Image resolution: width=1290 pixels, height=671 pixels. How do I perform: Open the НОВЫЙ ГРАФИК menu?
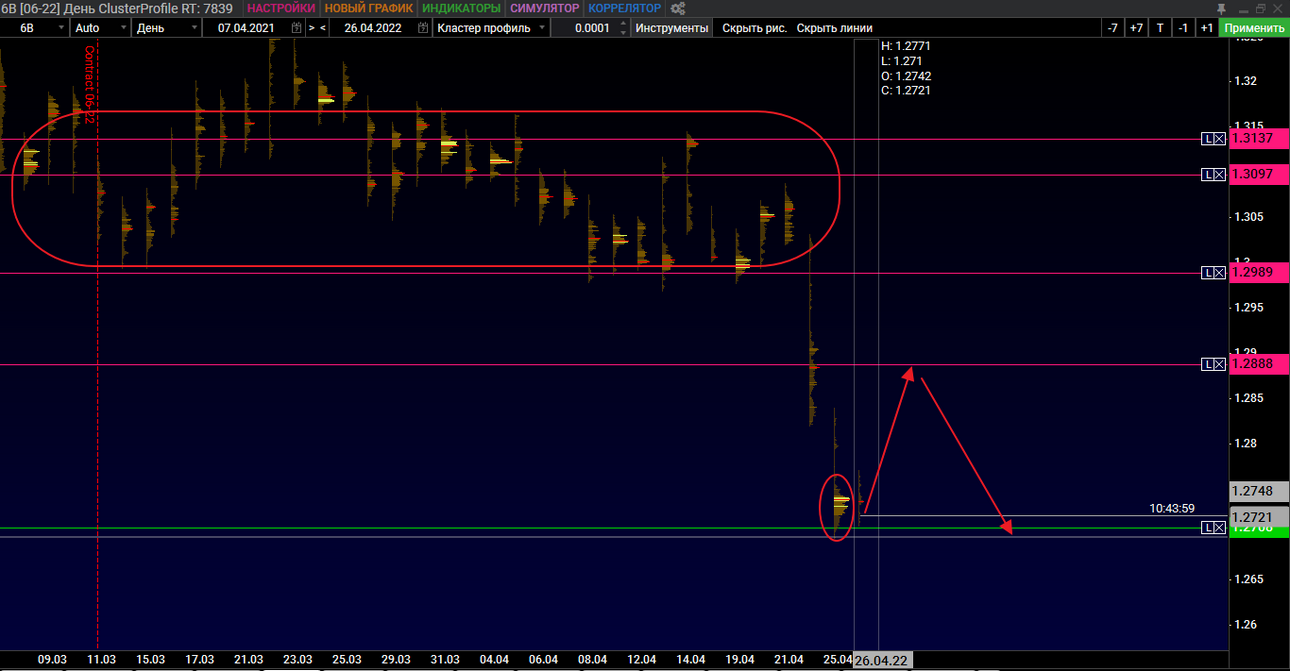[369, 8]
